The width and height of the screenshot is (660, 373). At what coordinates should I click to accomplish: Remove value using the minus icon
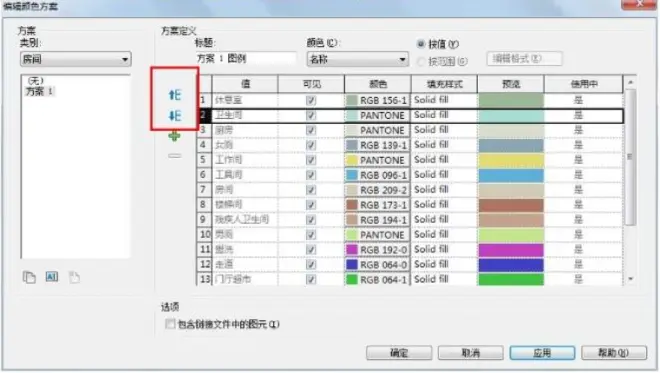[x=175, y=156]
